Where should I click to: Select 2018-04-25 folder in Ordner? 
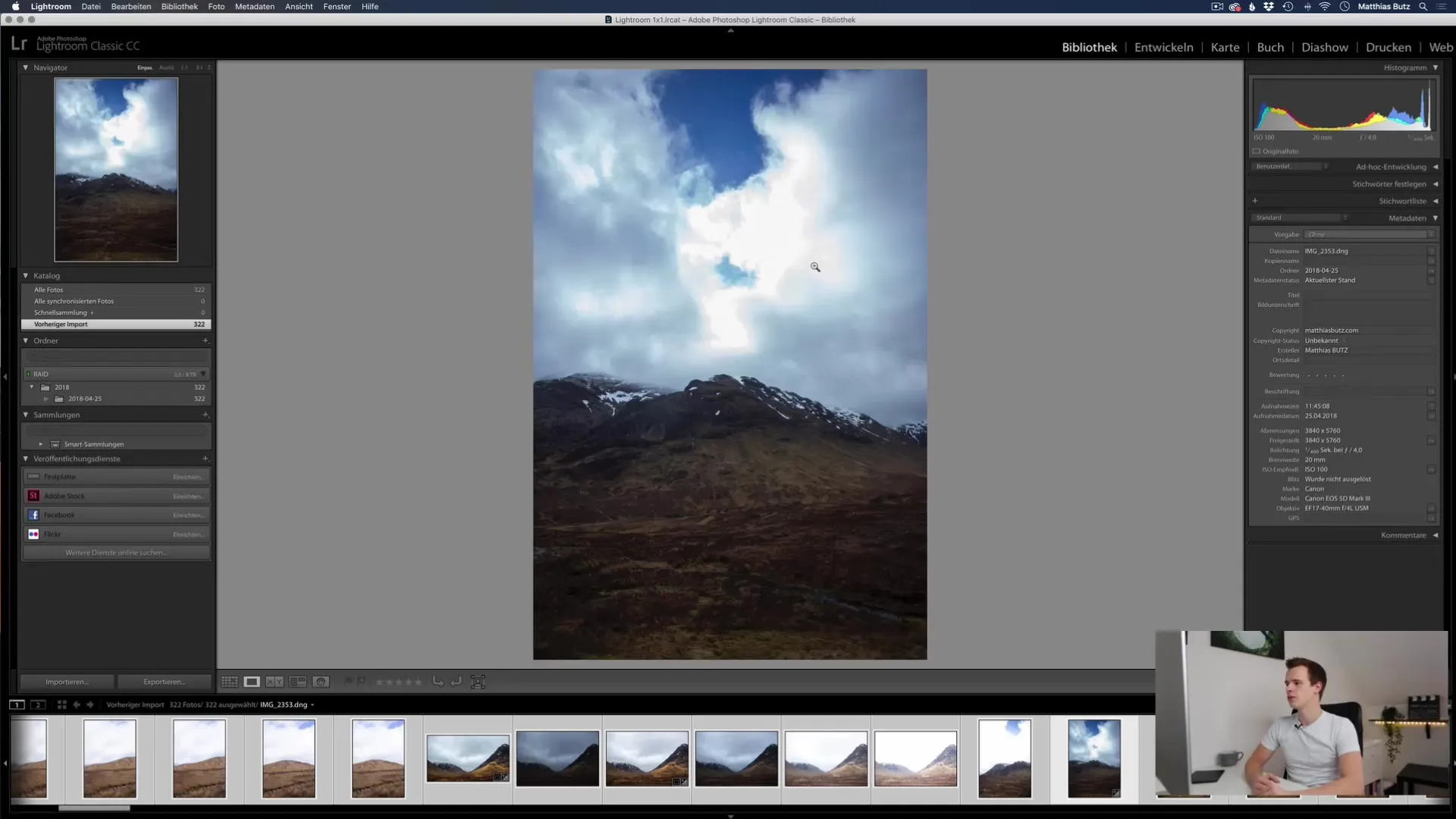[x=116, y=399]
